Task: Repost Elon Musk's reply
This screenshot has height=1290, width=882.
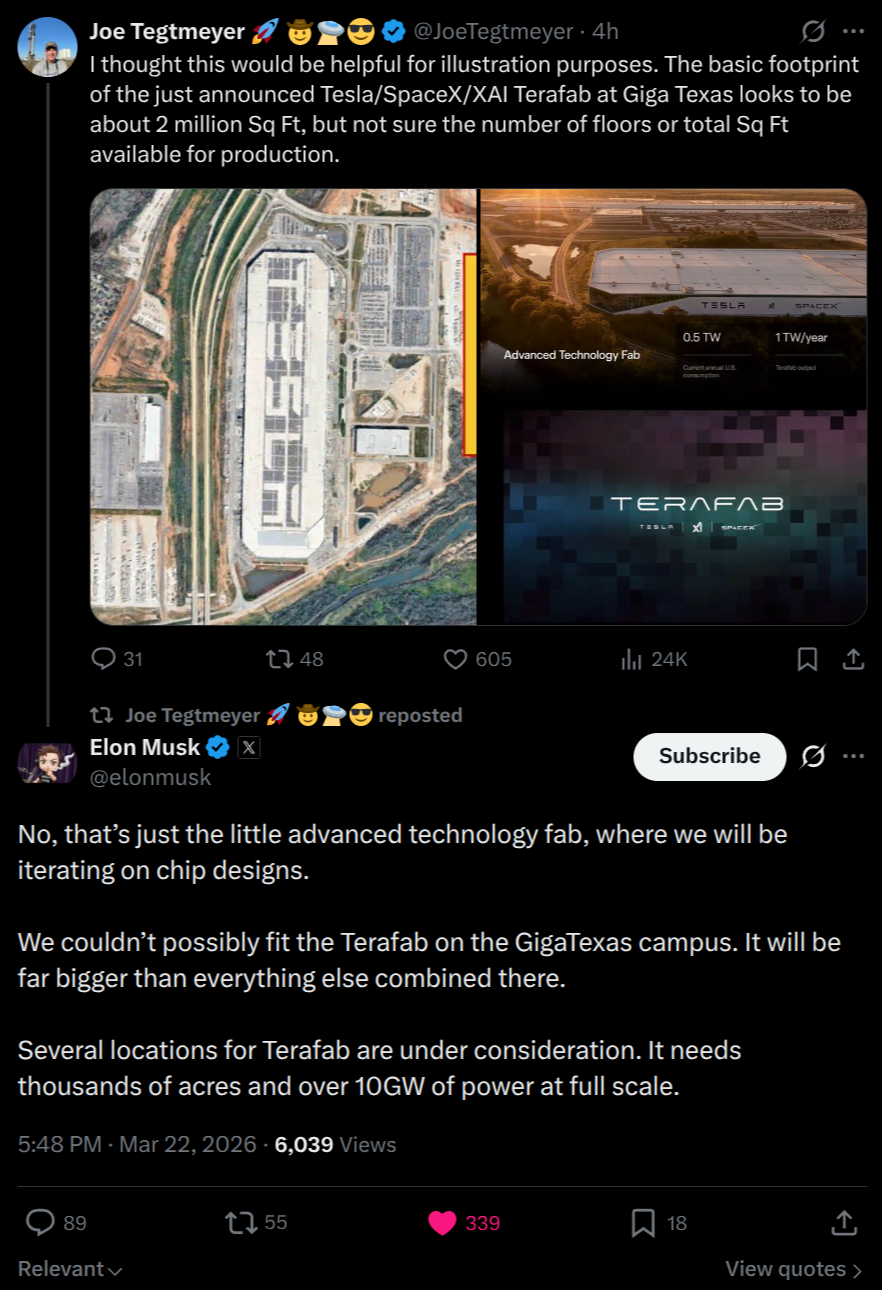Action: tap(240, 1222)
